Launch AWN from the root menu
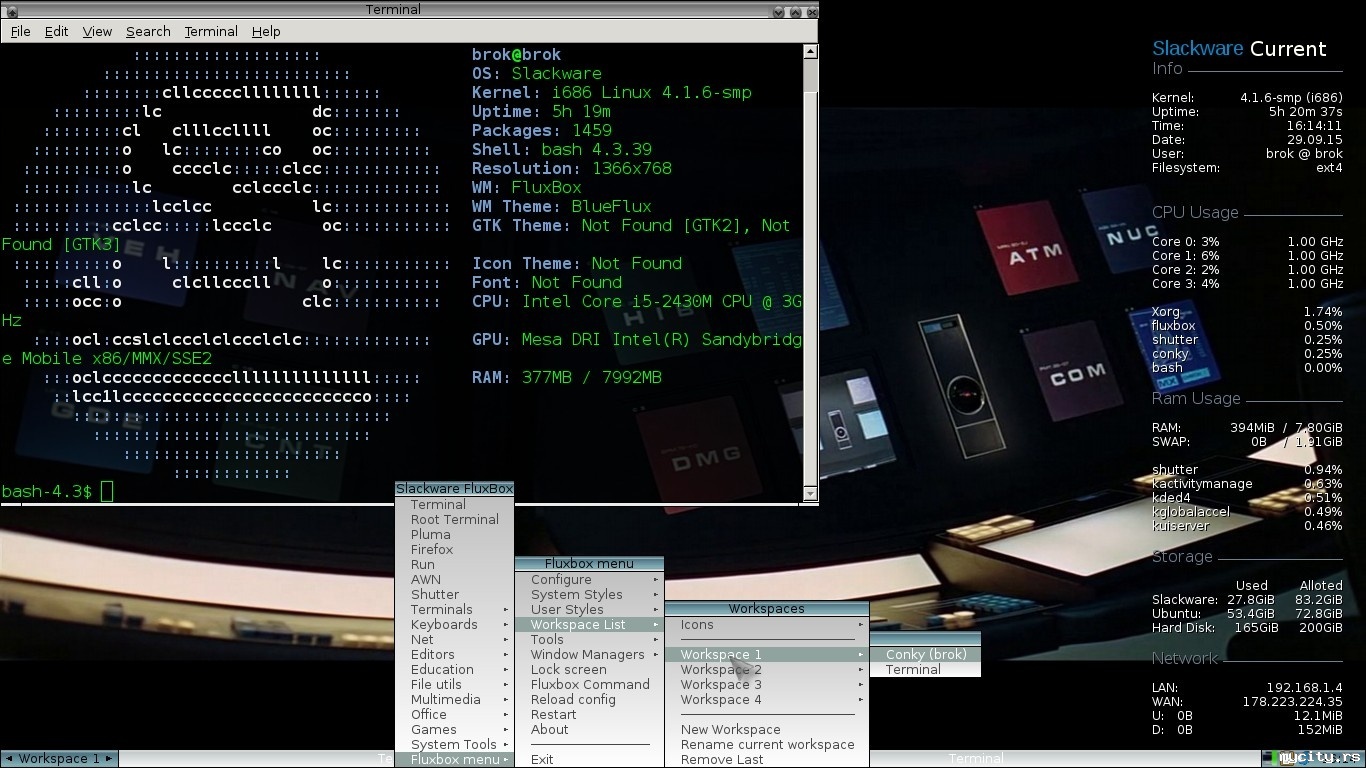Image resolution: width=1366 pixels, height=768 pixels. pos(454,580)
